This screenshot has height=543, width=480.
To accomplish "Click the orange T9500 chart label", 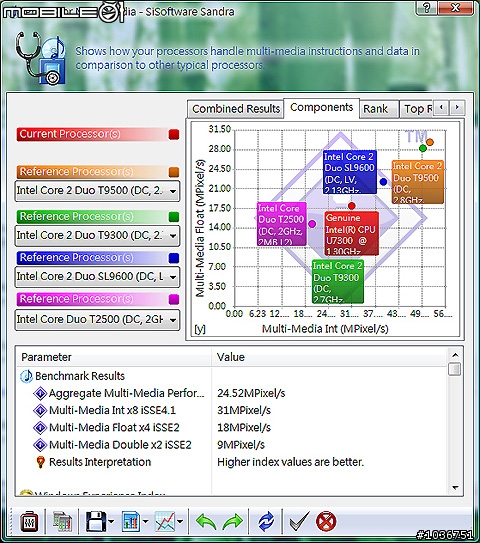I will 417,182.
